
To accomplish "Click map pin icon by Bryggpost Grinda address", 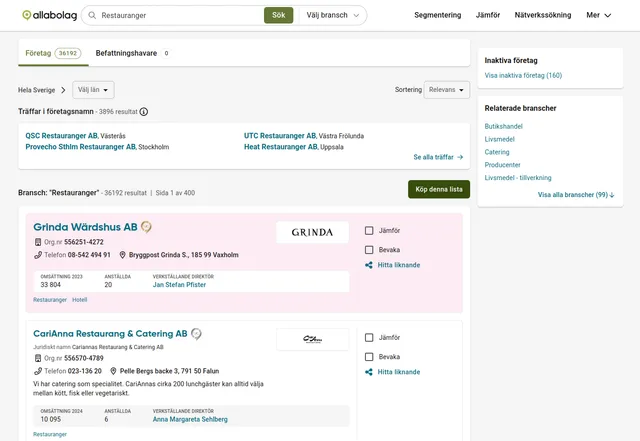I will point(122,255).
